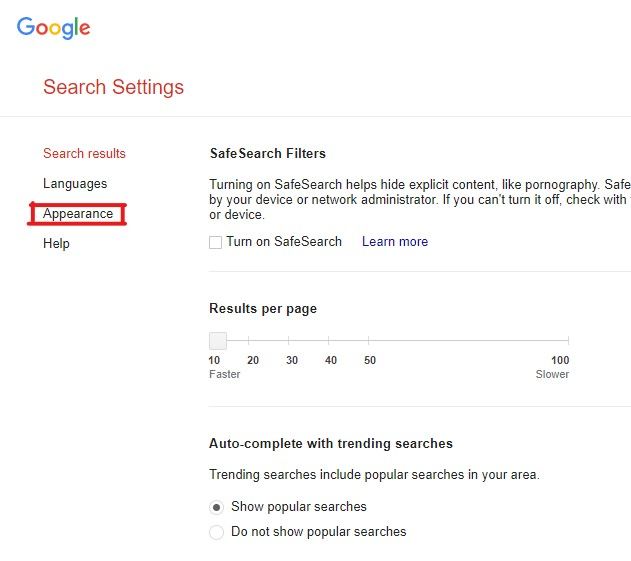Set results per page to 50
631x561 pixels.
368,341
